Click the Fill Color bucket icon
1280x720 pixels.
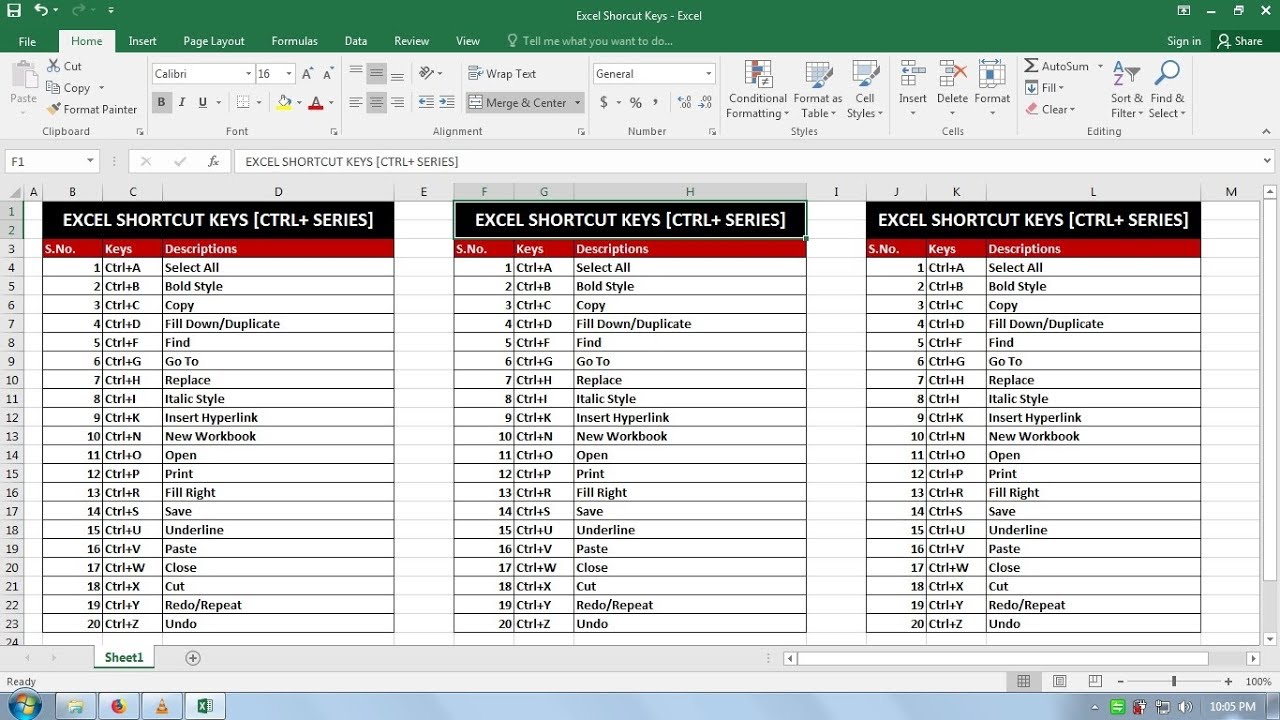point(284,102)
